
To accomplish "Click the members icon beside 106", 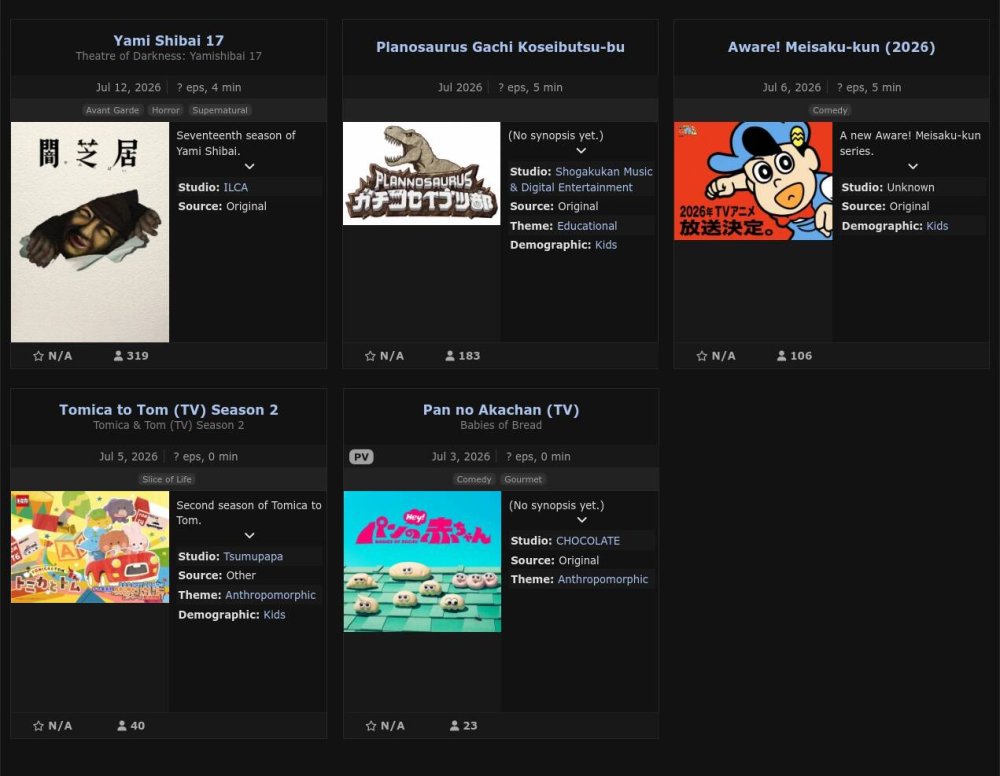I will click(781, 356).
